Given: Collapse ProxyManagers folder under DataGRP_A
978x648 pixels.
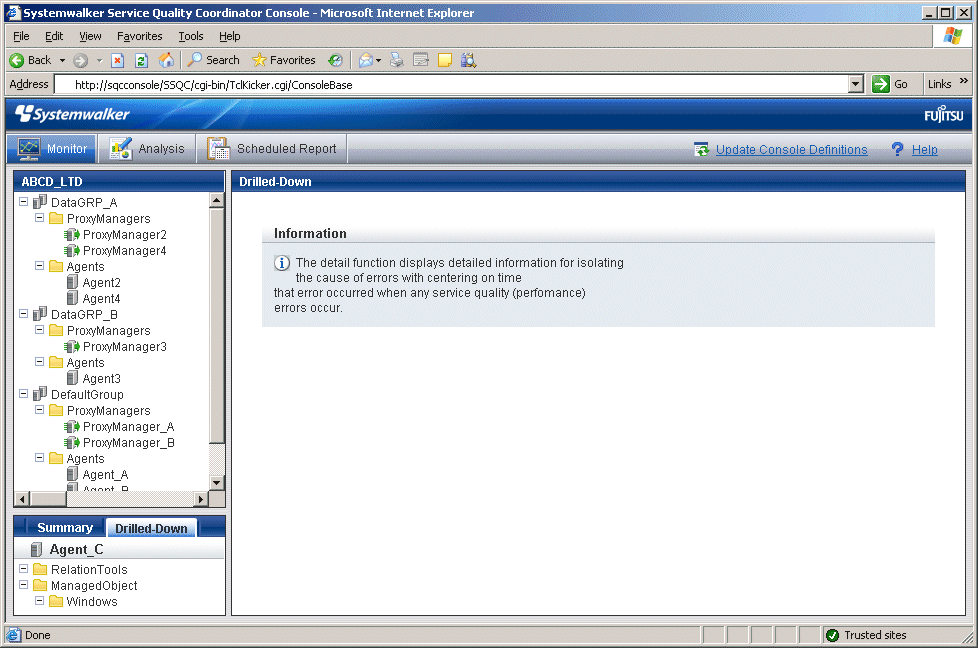Looking at the screenshot, I should (39, 218).
